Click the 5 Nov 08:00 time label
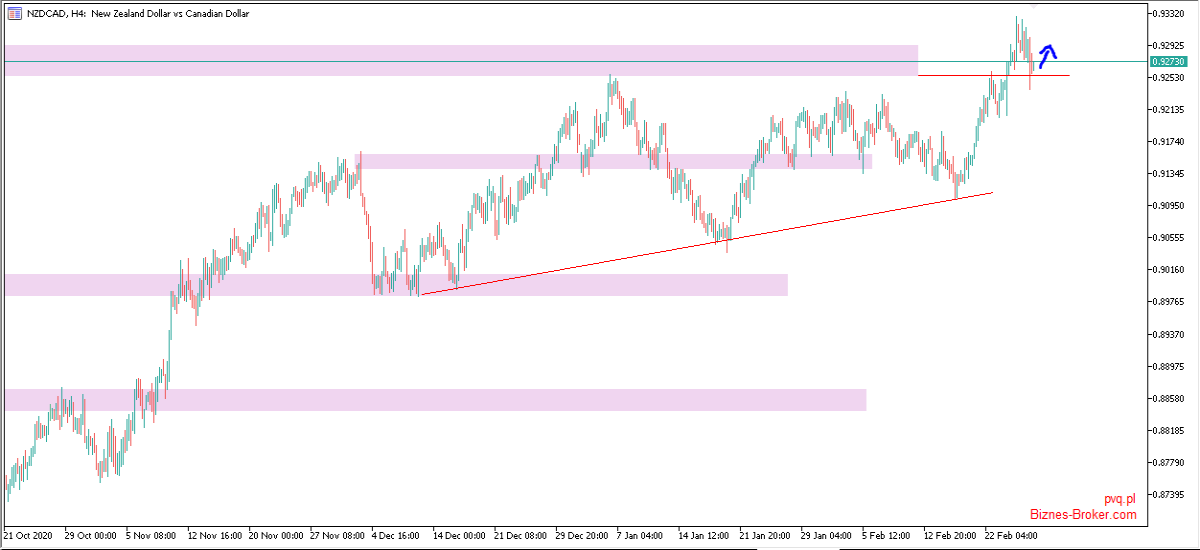The height and width of the screenshot is (550, 1200). tap(153, 535)
